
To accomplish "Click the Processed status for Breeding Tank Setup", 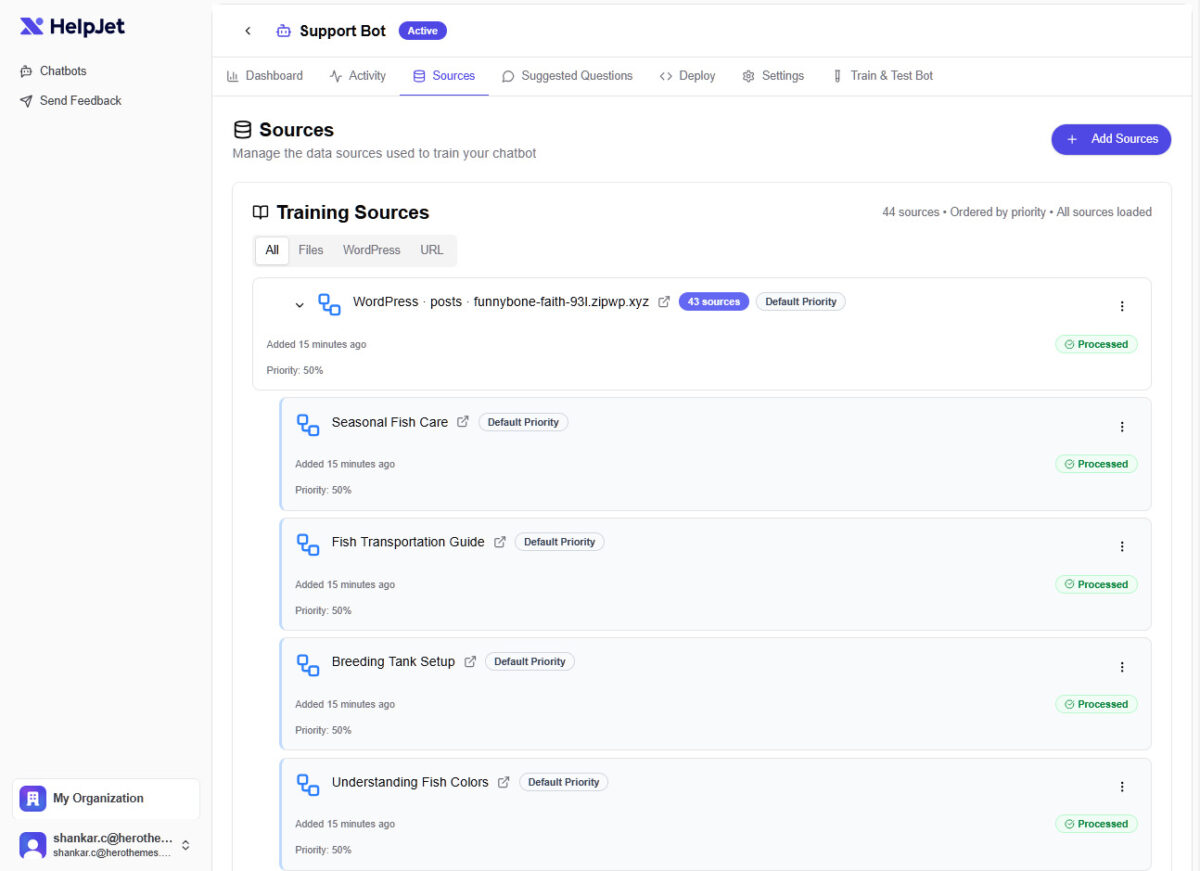I will pos(1096,704).
